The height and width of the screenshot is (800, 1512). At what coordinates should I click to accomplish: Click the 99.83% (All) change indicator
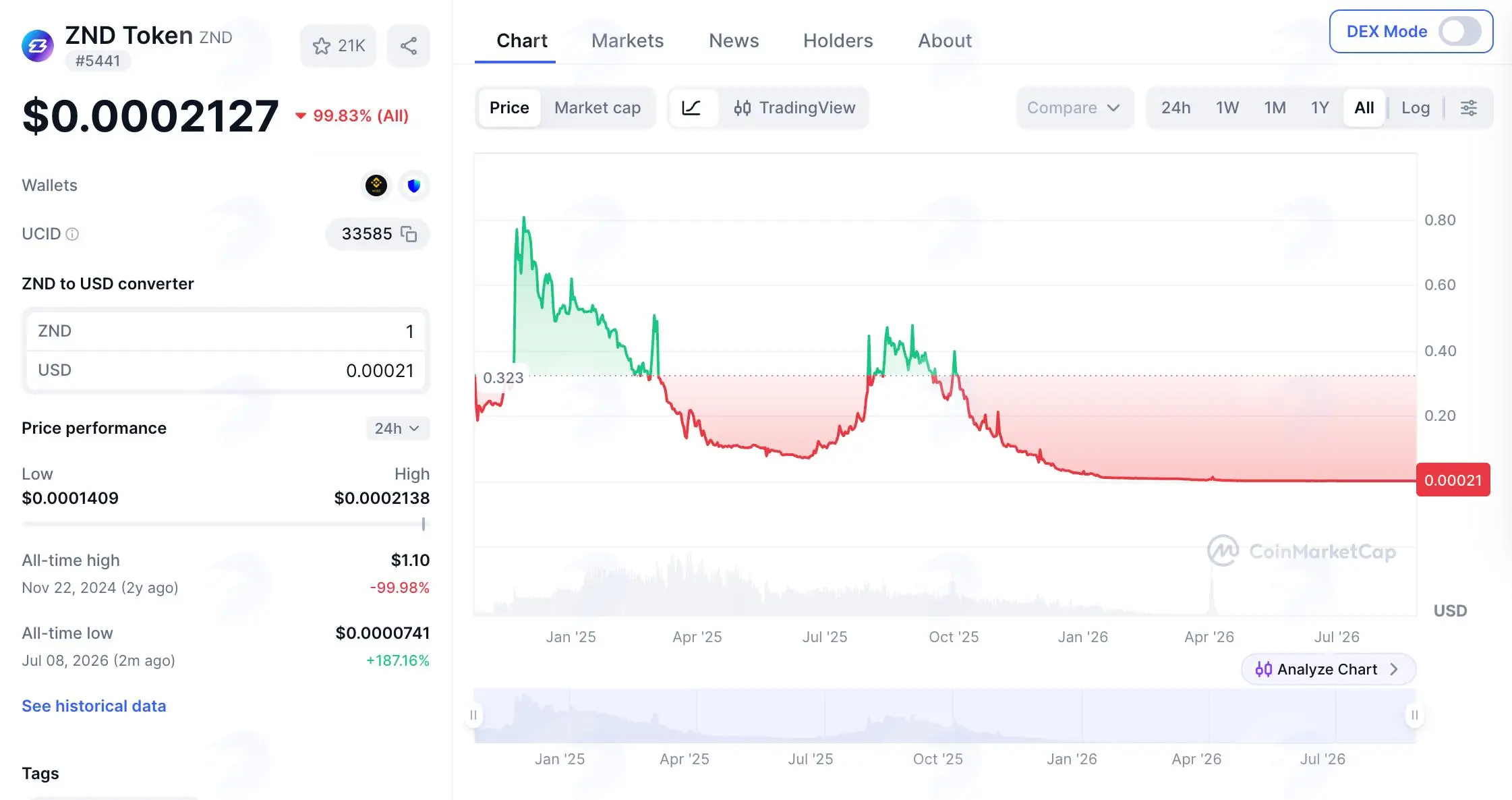(352, 116)
